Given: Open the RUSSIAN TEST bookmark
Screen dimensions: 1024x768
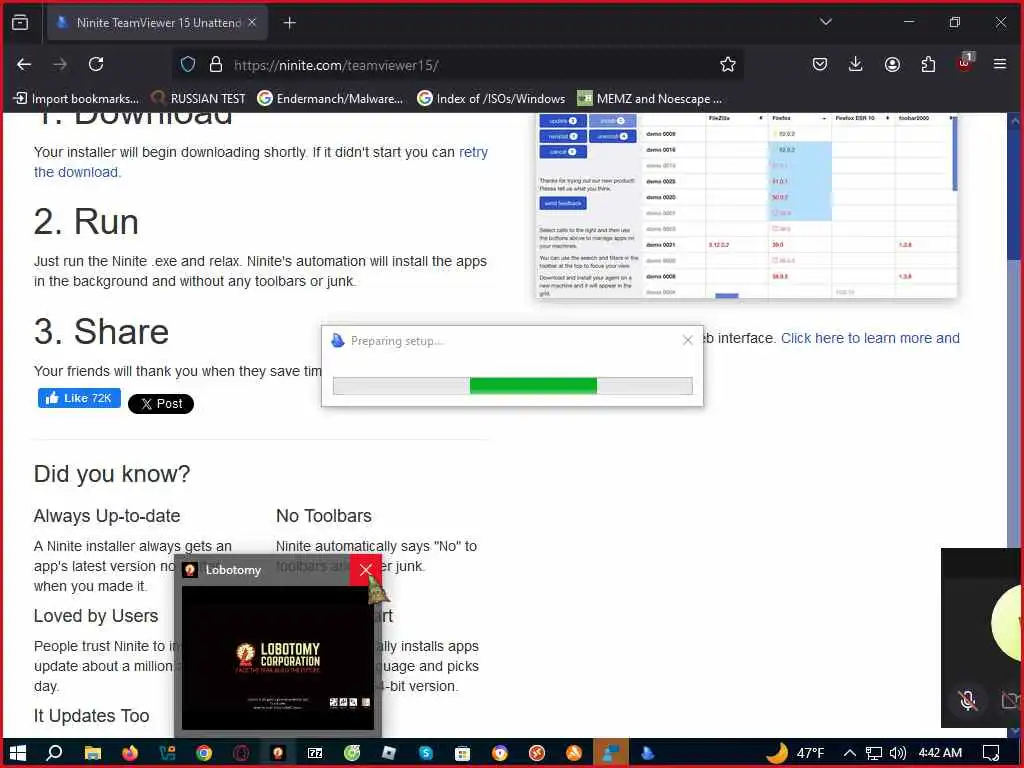Looking at the screenshot, I should 199,99.
